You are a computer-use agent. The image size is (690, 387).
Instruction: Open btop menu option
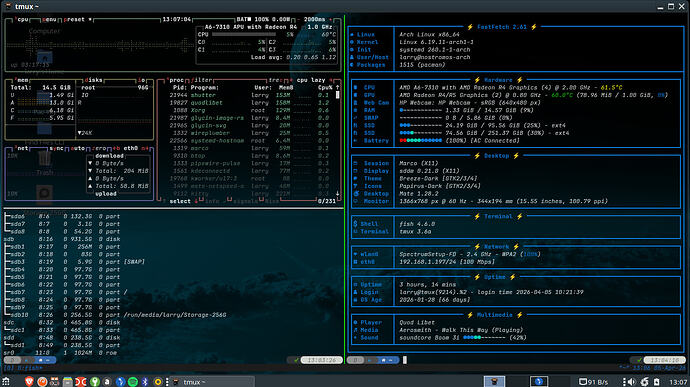click(49, 19)
